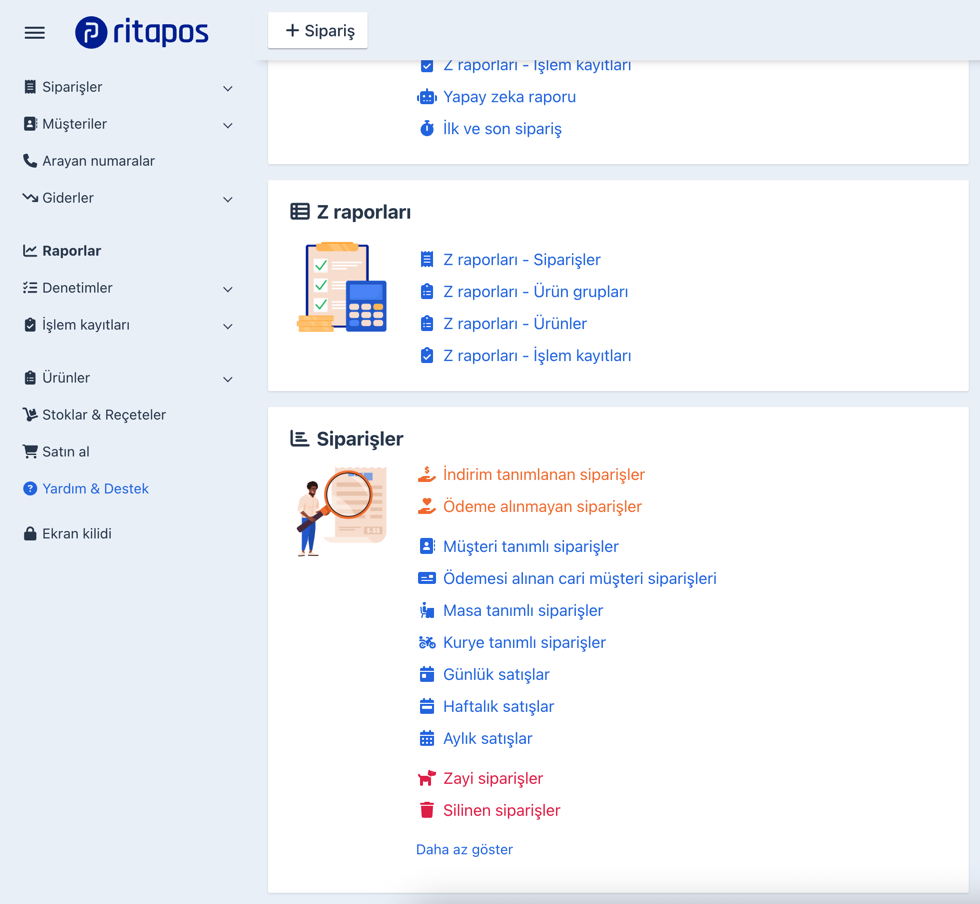
Task: Expand the Denetimler chevron in sidebar
Action: (x=228, y=289)
